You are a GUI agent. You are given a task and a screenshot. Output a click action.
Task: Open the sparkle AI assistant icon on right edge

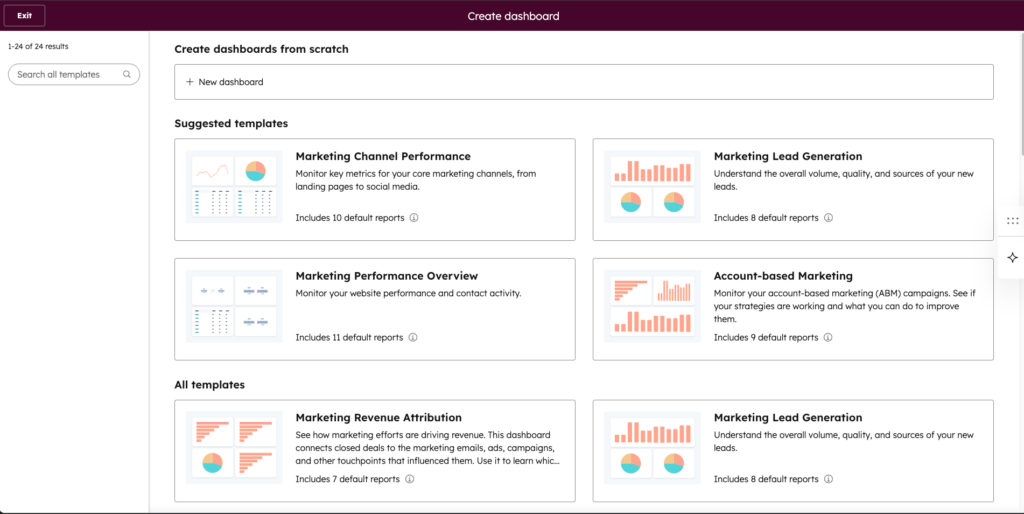(1012, 257)
